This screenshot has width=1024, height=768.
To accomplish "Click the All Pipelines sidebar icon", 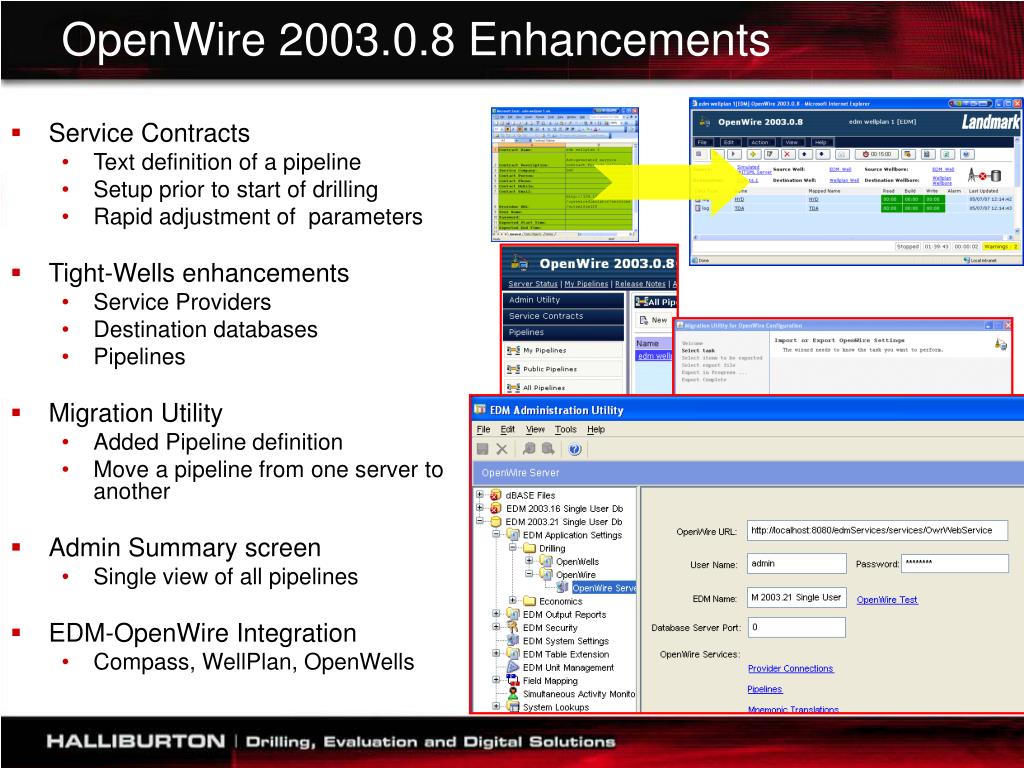I will click(513, 388).
